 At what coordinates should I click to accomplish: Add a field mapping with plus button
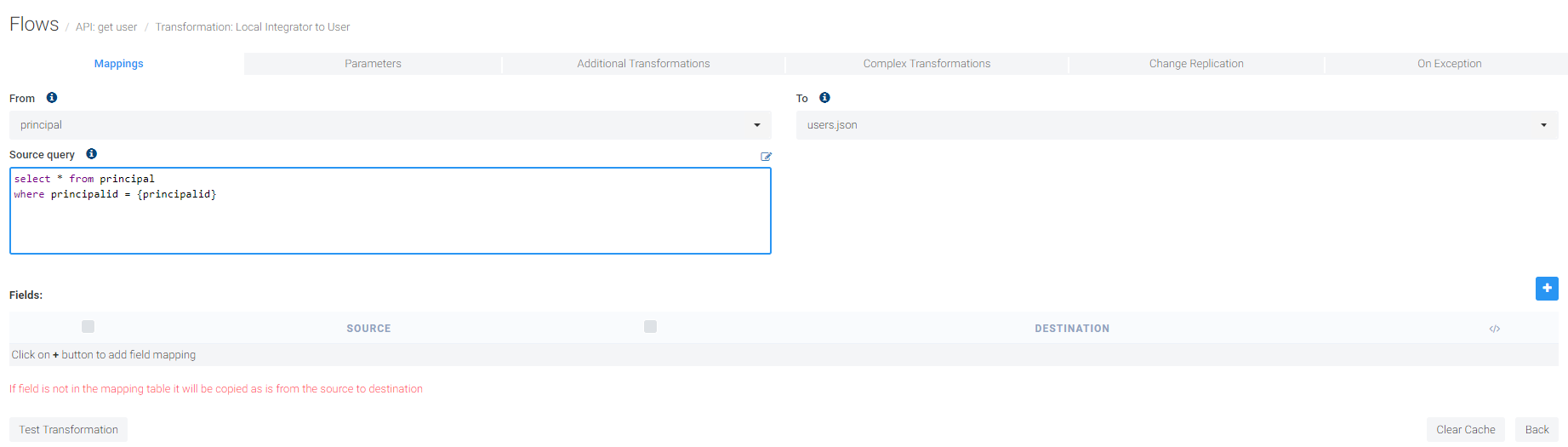point(1546,289)
